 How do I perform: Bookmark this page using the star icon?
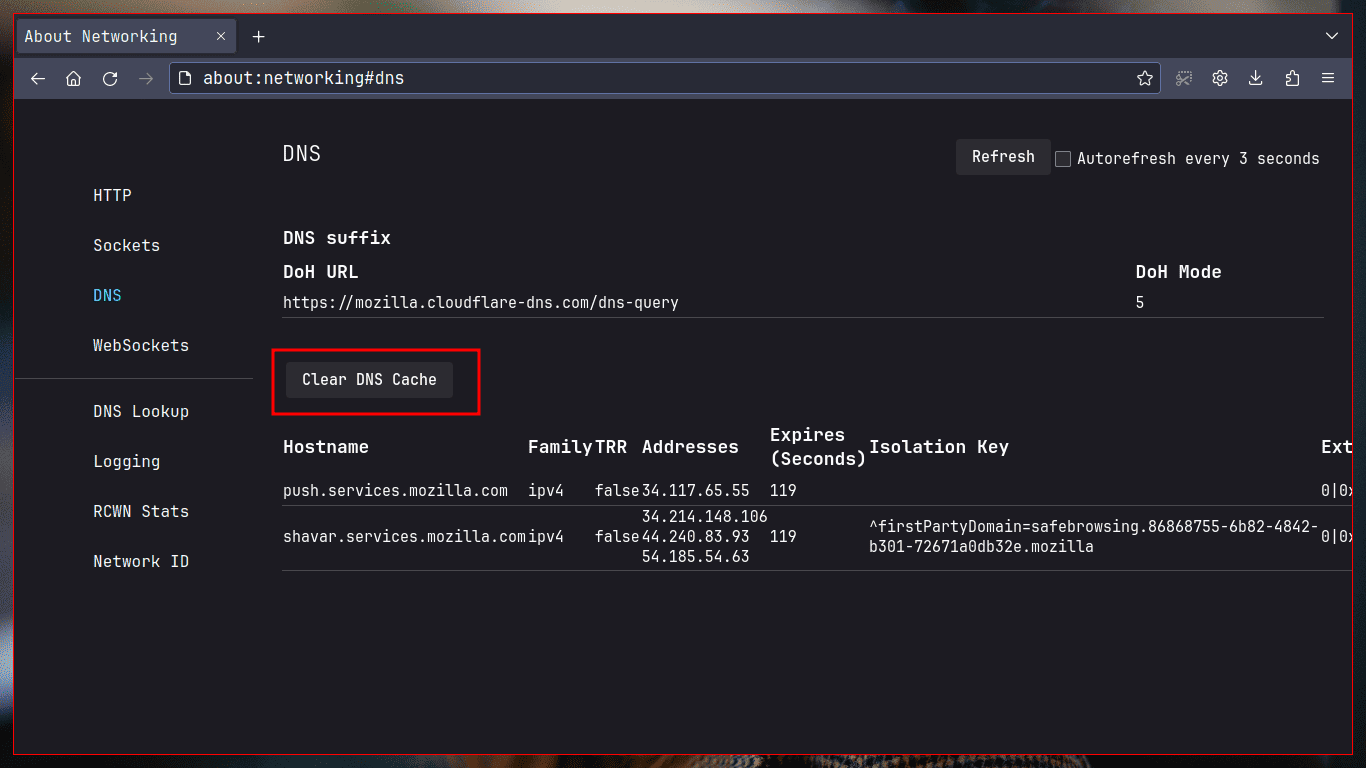tap(1144, 77)
